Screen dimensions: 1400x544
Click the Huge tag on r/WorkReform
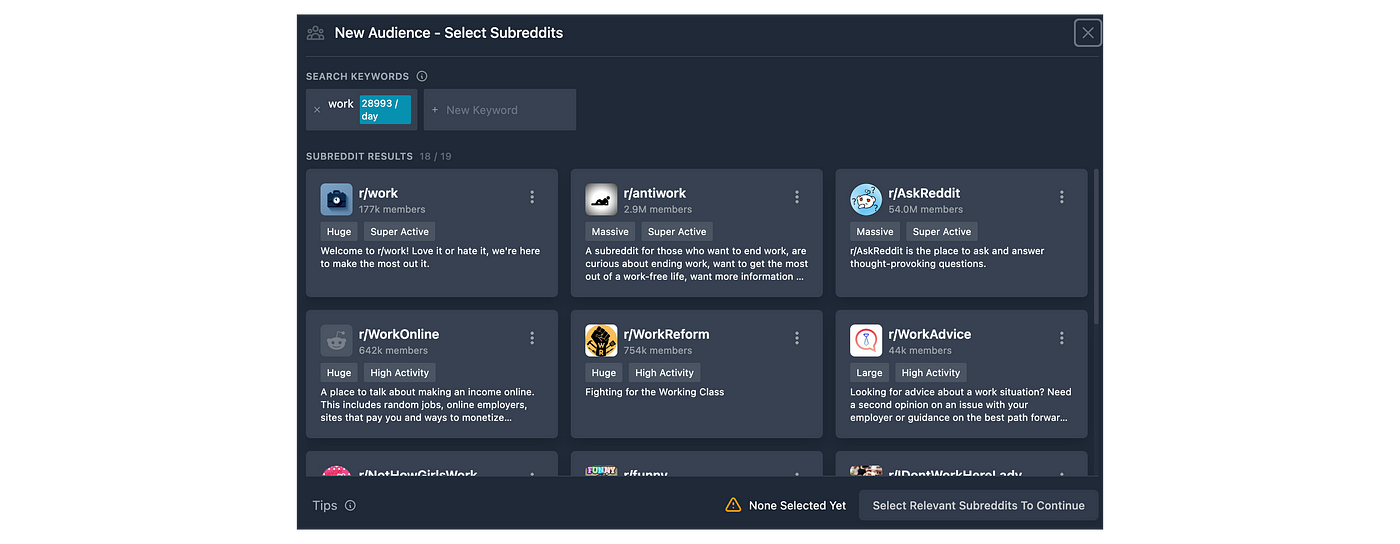point(604,373)
